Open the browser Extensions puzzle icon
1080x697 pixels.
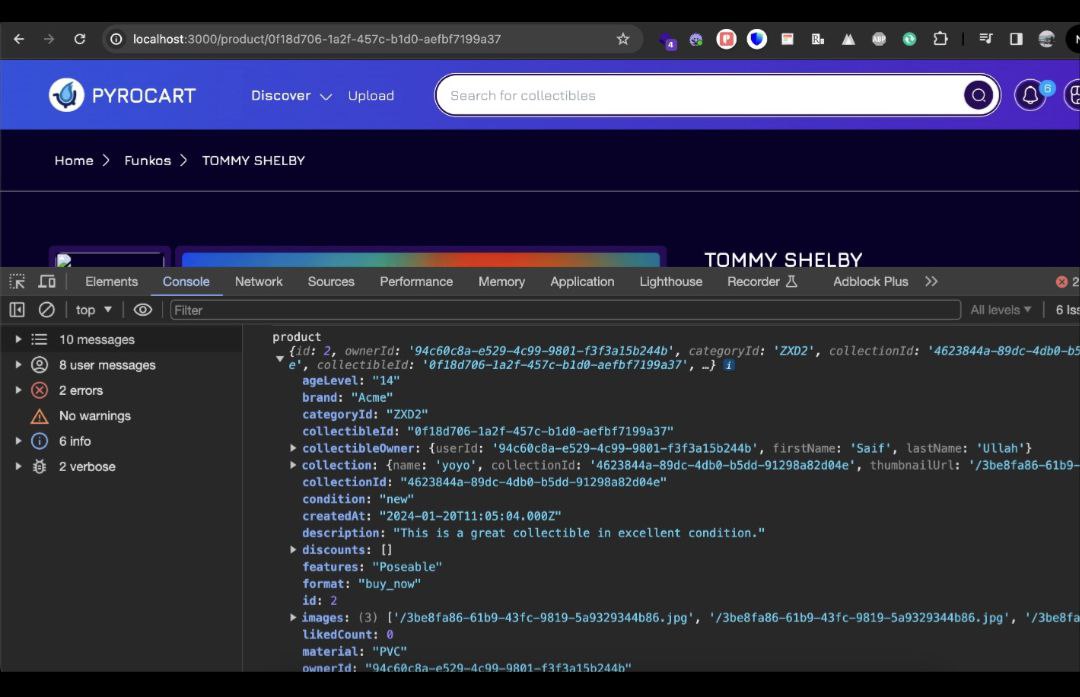[940, 39]
